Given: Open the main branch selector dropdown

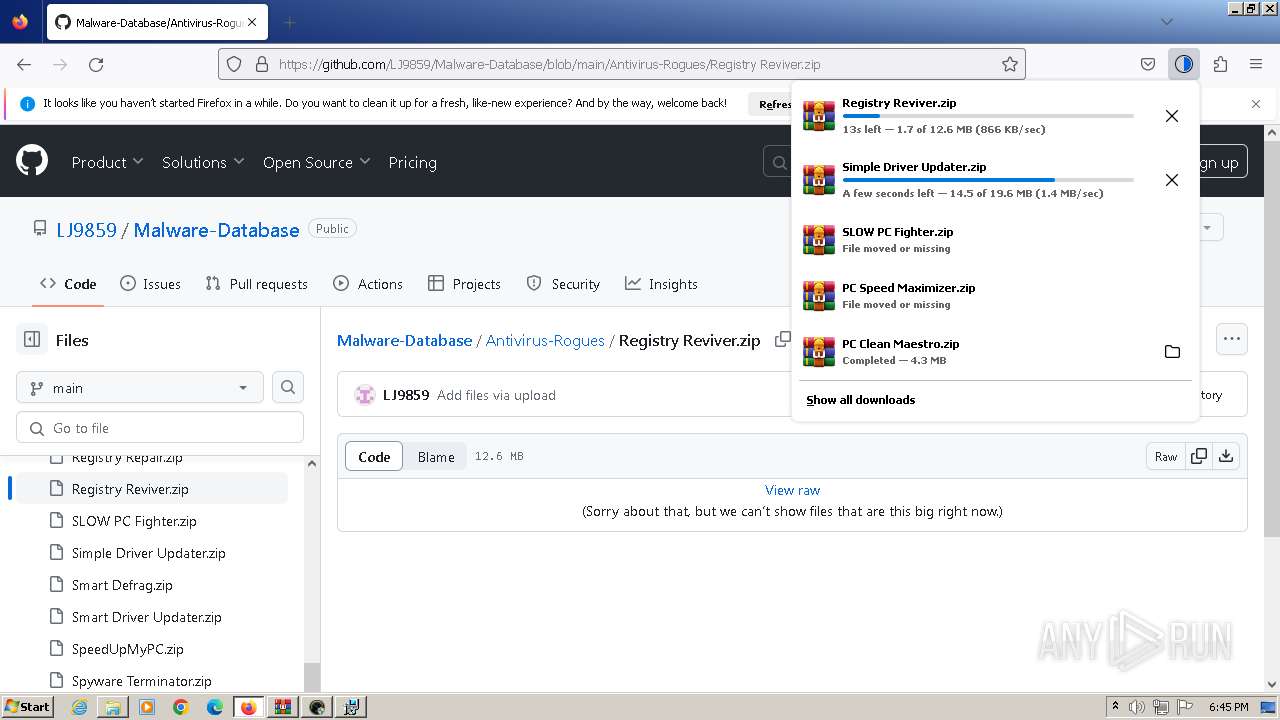Looking at the screenshot, I should 140,387.
